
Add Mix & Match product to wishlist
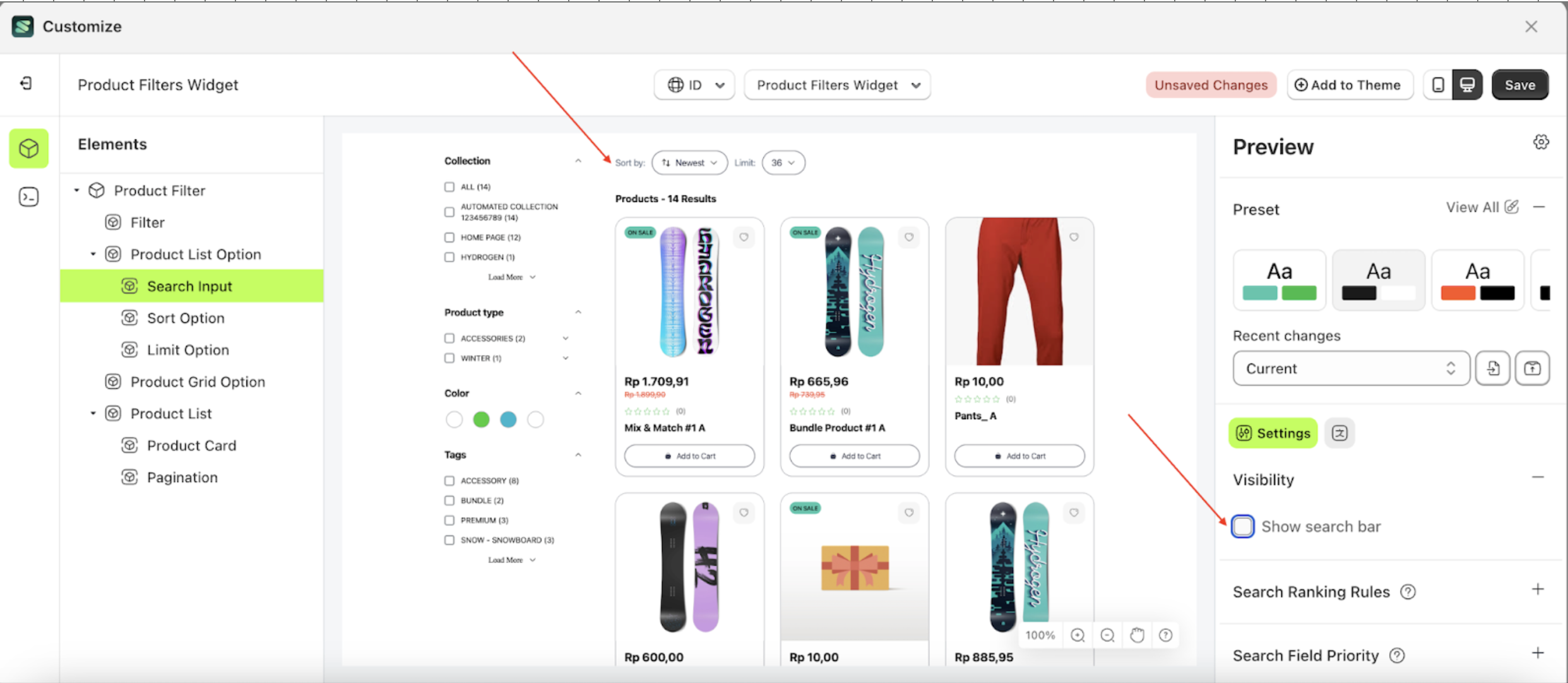744,237
